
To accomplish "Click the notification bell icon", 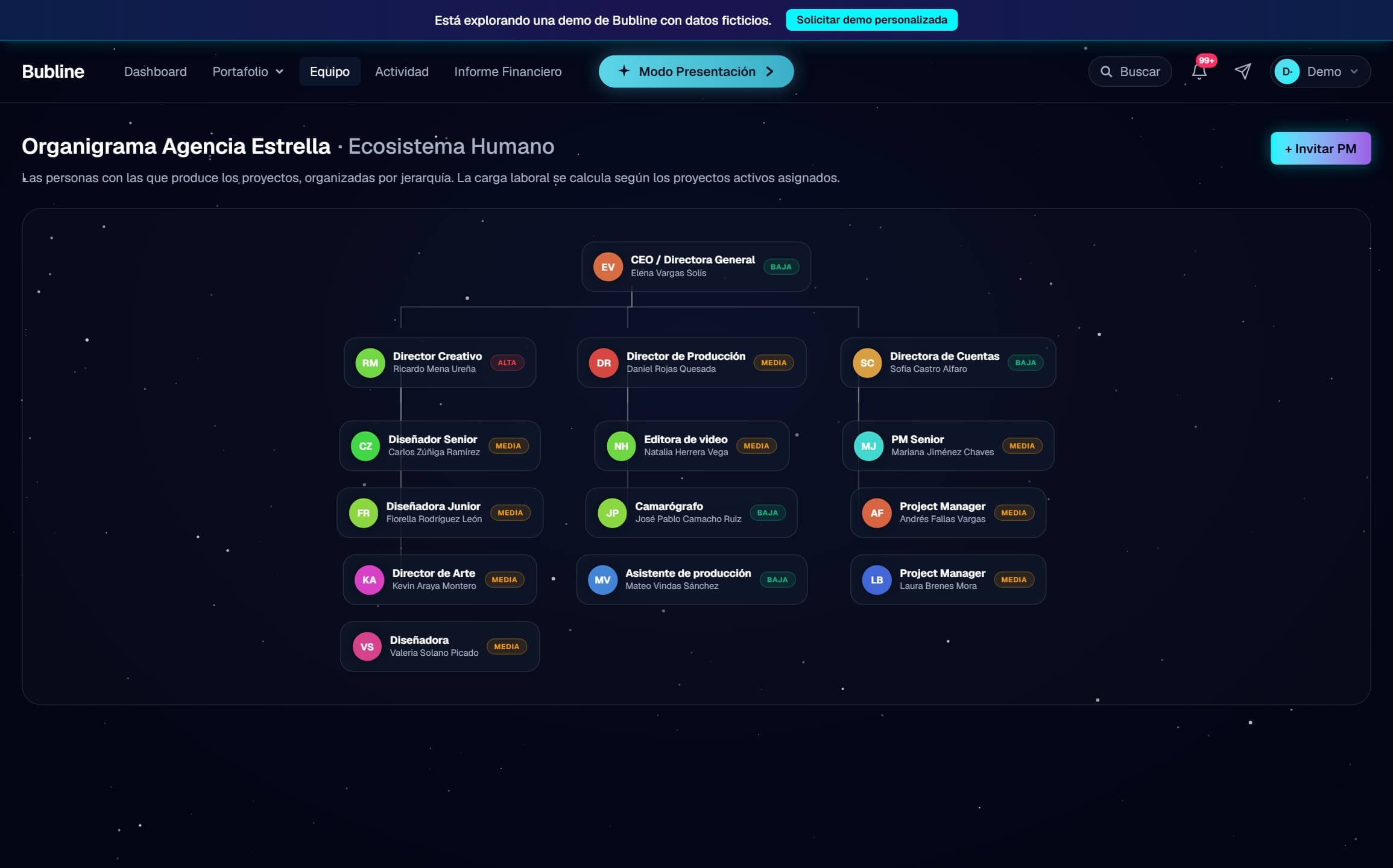I will (1199, 72).
